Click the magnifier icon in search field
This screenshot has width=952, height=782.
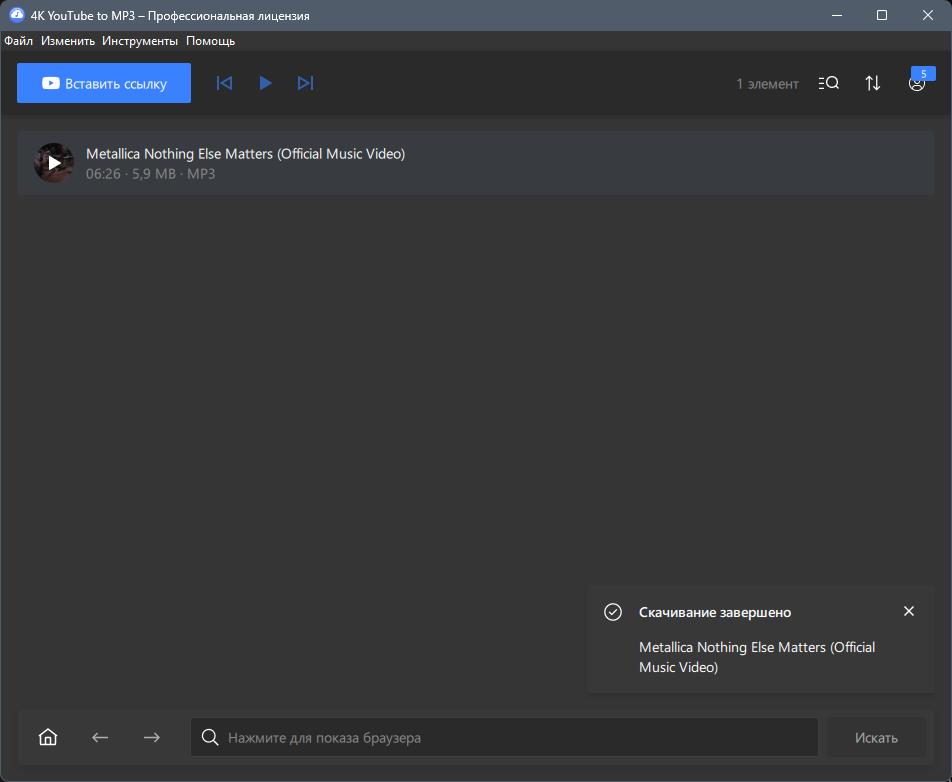(210, 737)
